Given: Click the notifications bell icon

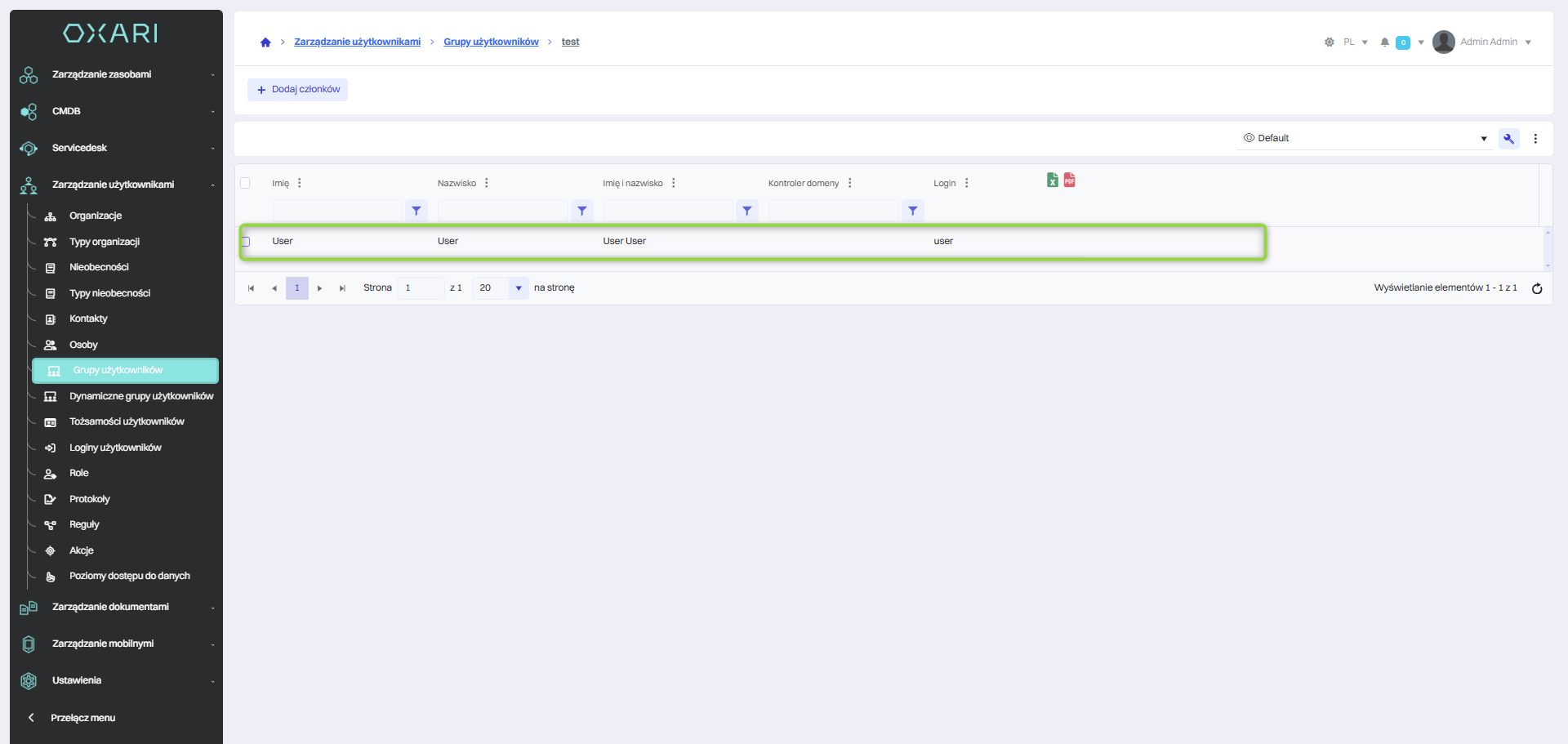Looking at the screenshot, I should point(1384,42).
